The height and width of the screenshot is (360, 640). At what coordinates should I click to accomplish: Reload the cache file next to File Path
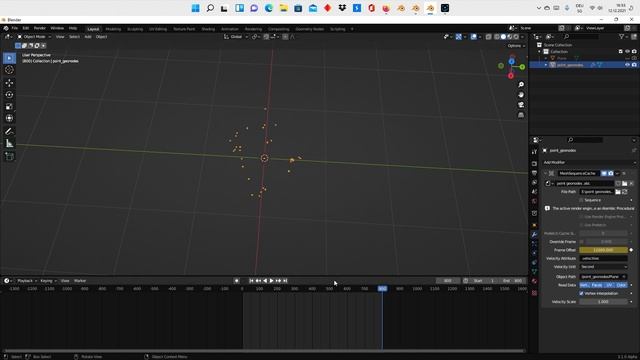pyautogui.click(x=625, y=192)
